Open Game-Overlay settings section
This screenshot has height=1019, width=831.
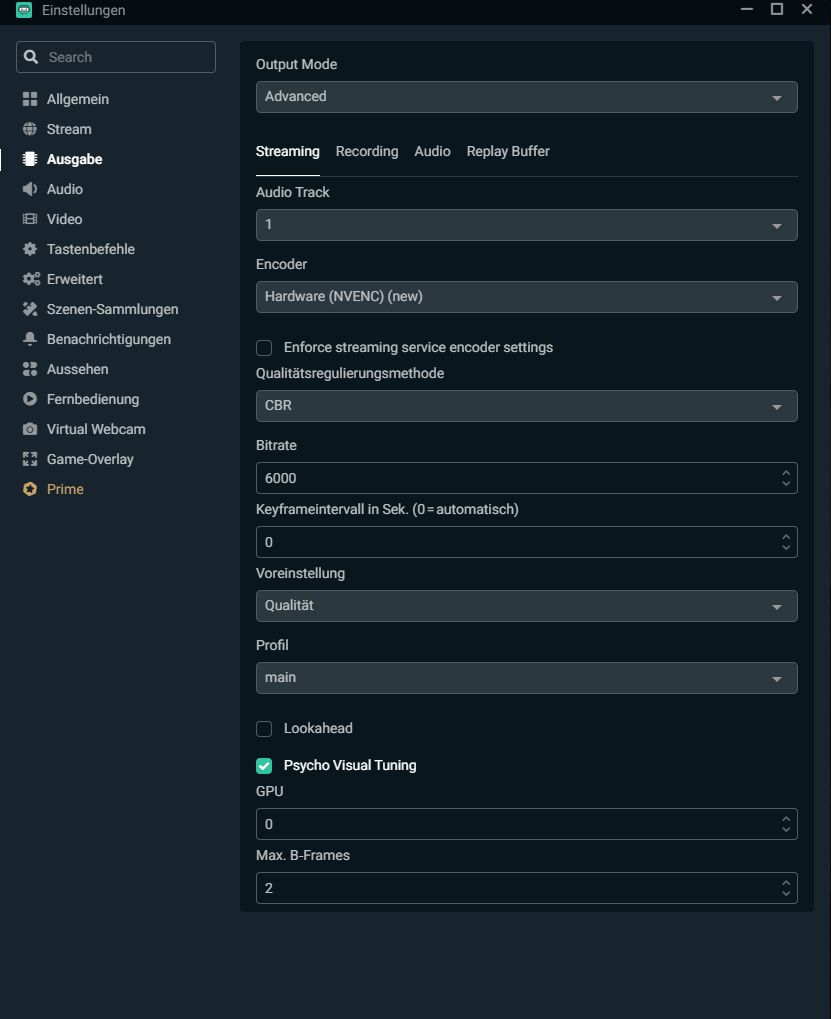click(x=90, y=459)
